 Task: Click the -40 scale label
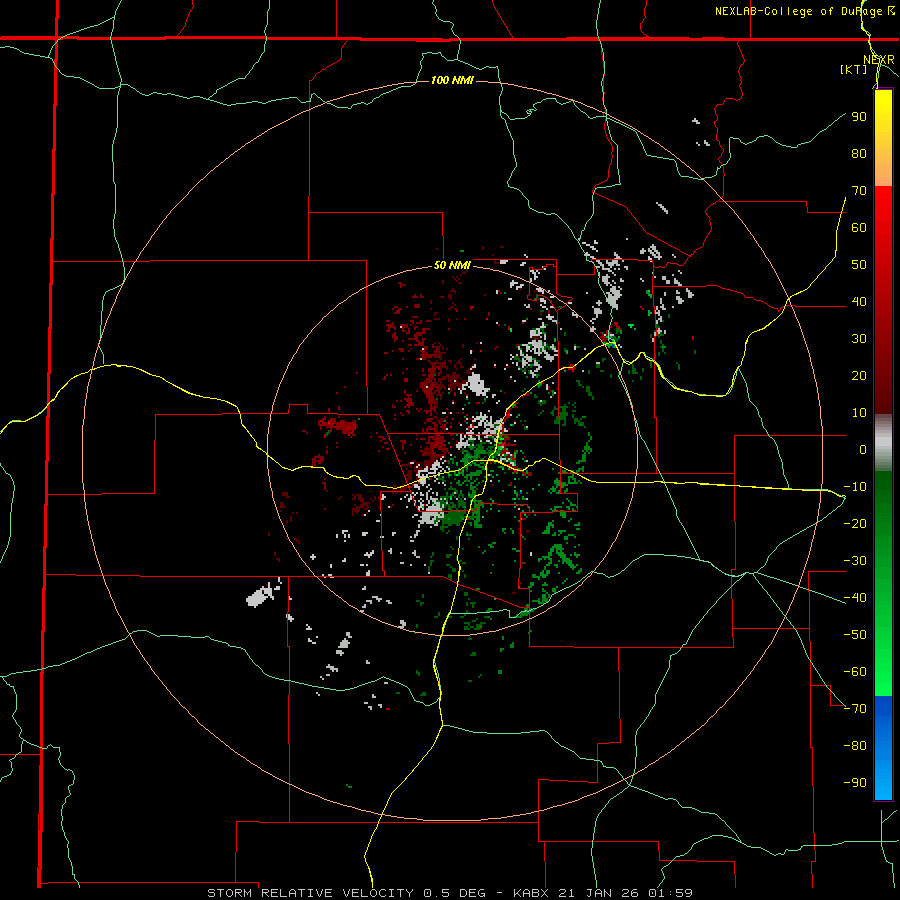(x=855, y=598)
